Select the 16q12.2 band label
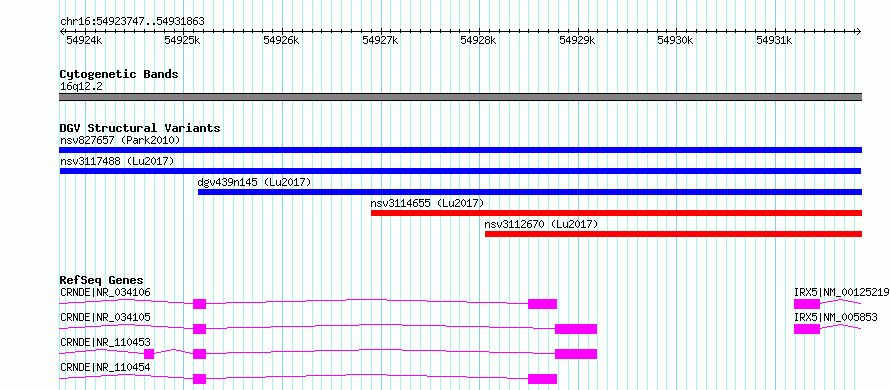Viewport: 890px width, 390px height. (81, 86)
